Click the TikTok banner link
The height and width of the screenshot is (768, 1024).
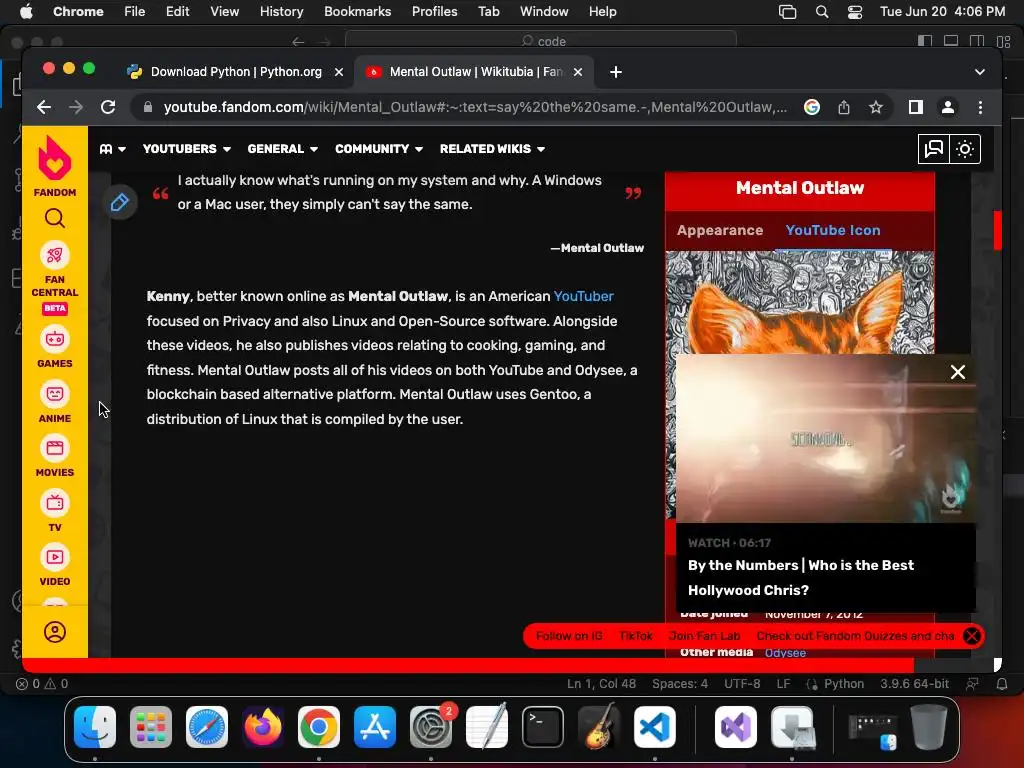pos(635,635)
